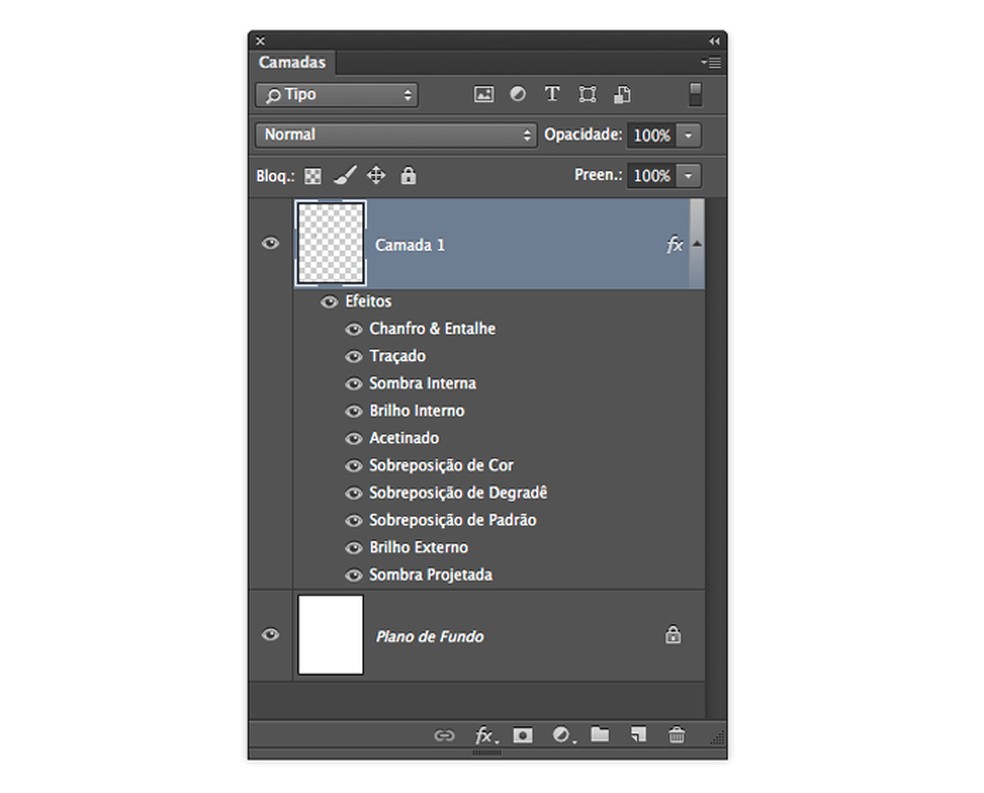Click the Opacidade label
The image size is (984, 793).
(x=583, y=135)
